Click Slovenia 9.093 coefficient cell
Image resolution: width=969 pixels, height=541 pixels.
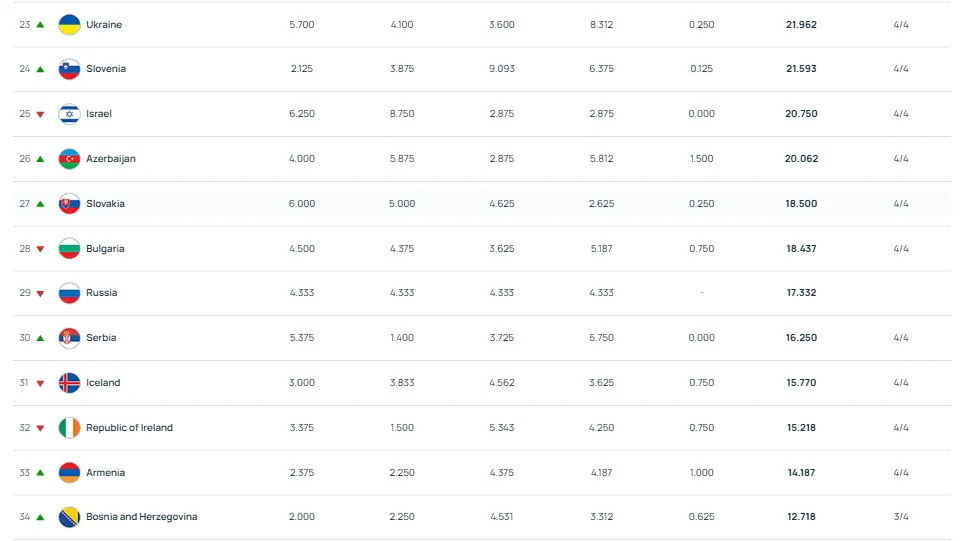click(501, 69)
